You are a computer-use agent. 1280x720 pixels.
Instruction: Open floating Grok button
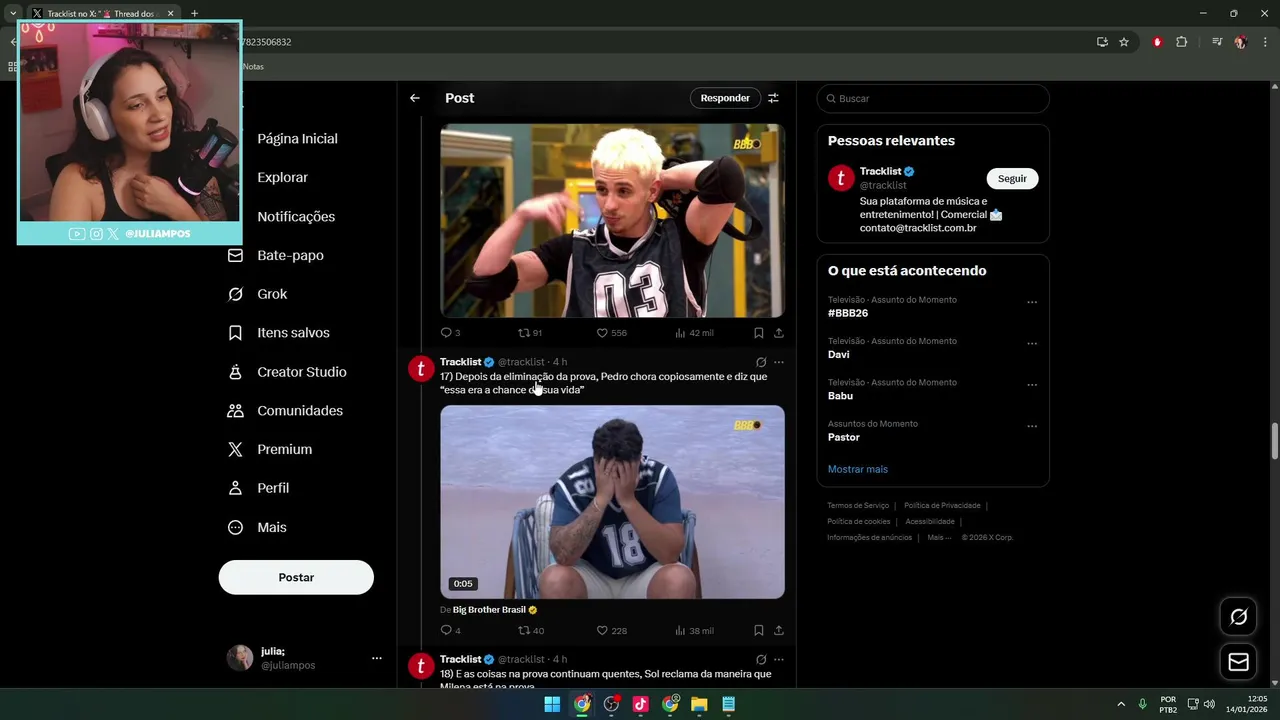[x=1238, y=617]
